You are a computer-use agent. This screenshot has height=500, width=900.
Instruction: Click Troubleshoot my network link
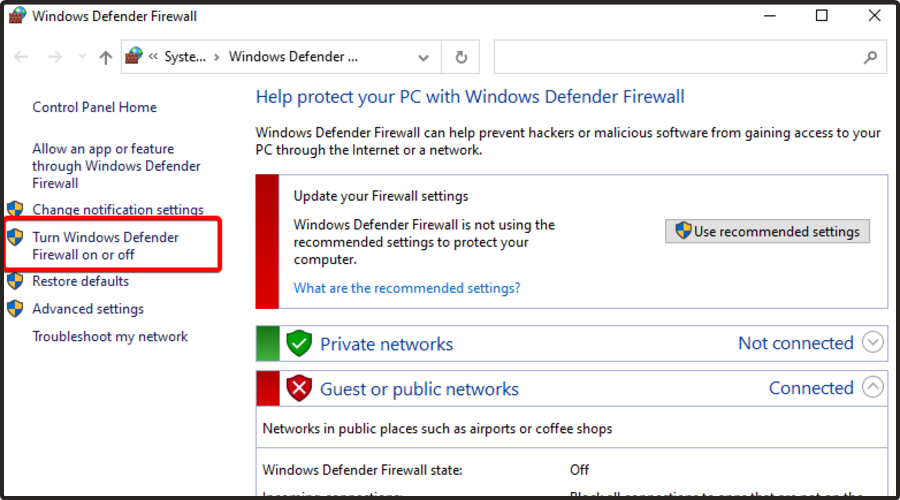pos(110,337)
